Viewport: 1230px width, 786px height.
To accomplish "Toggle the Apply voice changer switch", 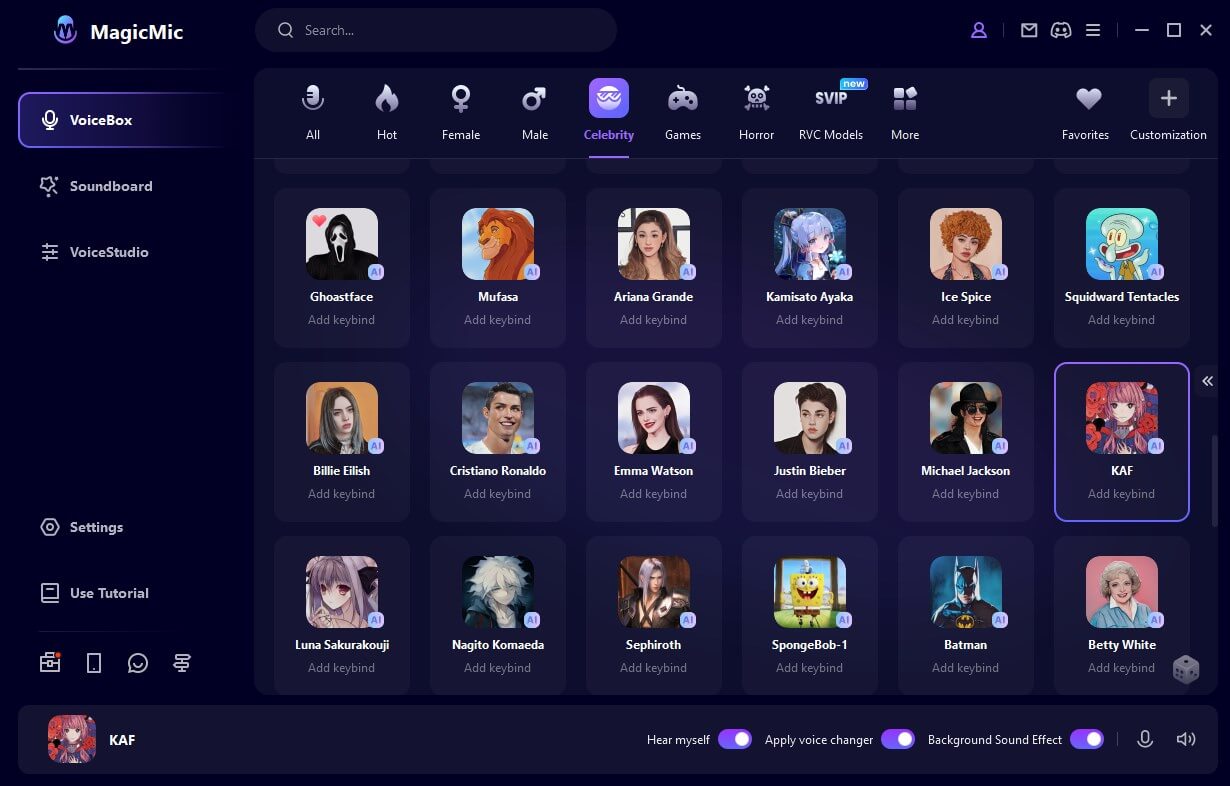I will (x=898, y=740).
